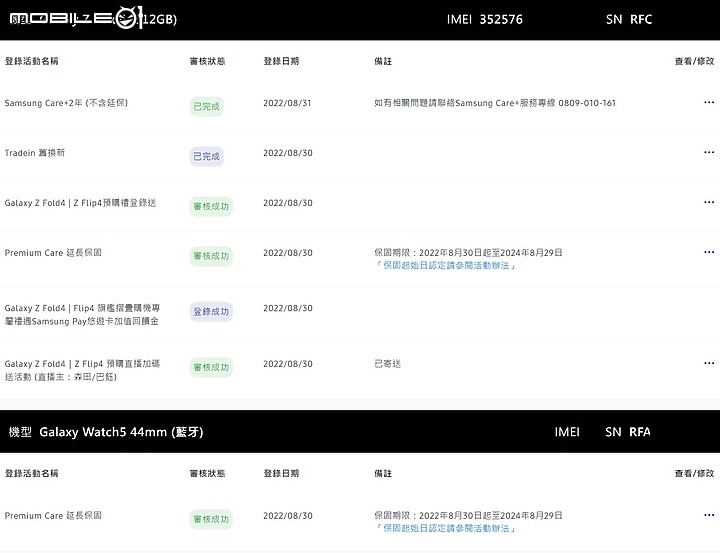Follow the 保固起始日認定 link in the phone section
720x553 pixels.
(x=445, y=265)
